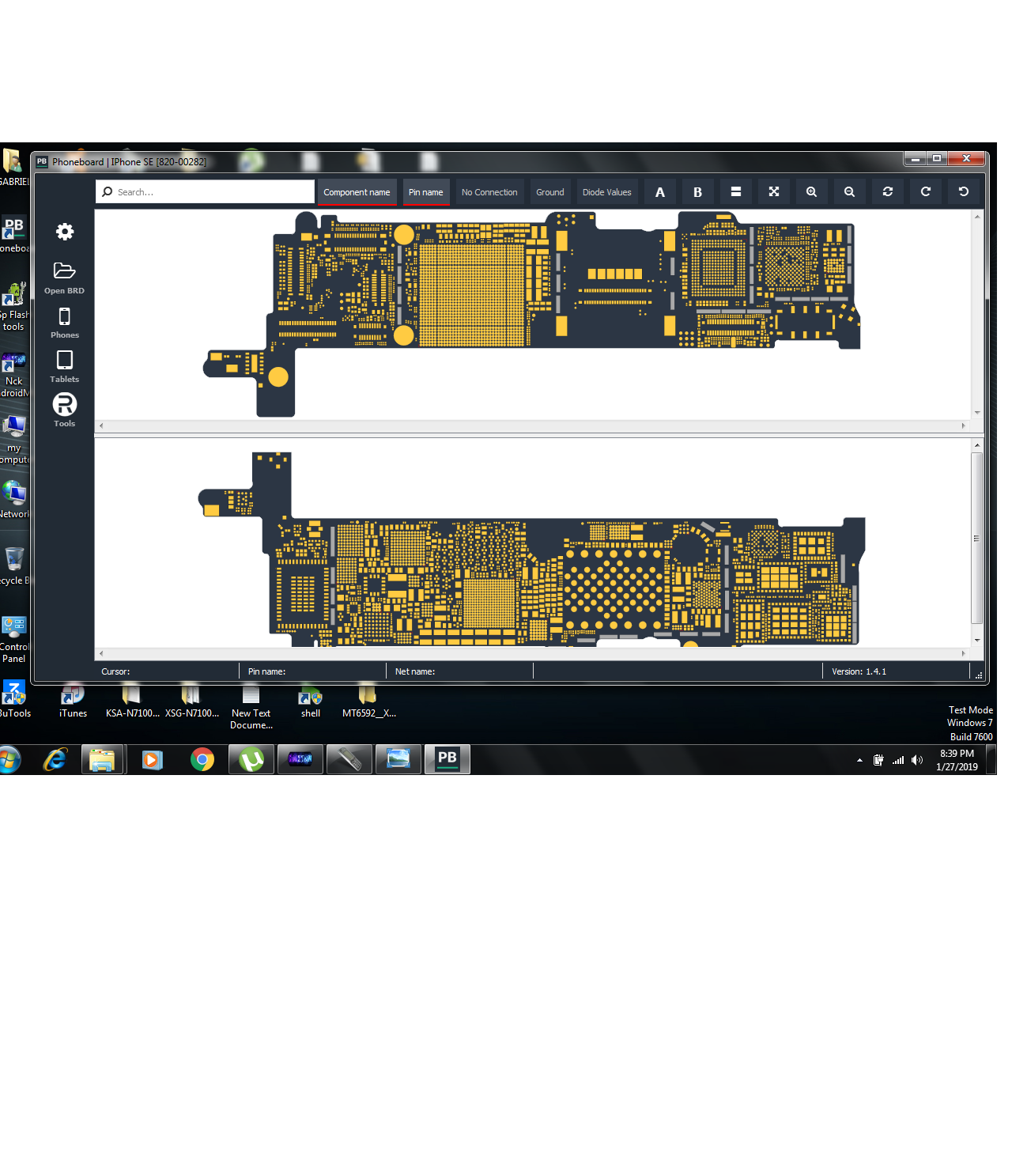The height and width of the screenshot is (1176, 1012).
Task: Click the volume speaker tray icon
Action: pyautogui.click(x=917, y=760)
